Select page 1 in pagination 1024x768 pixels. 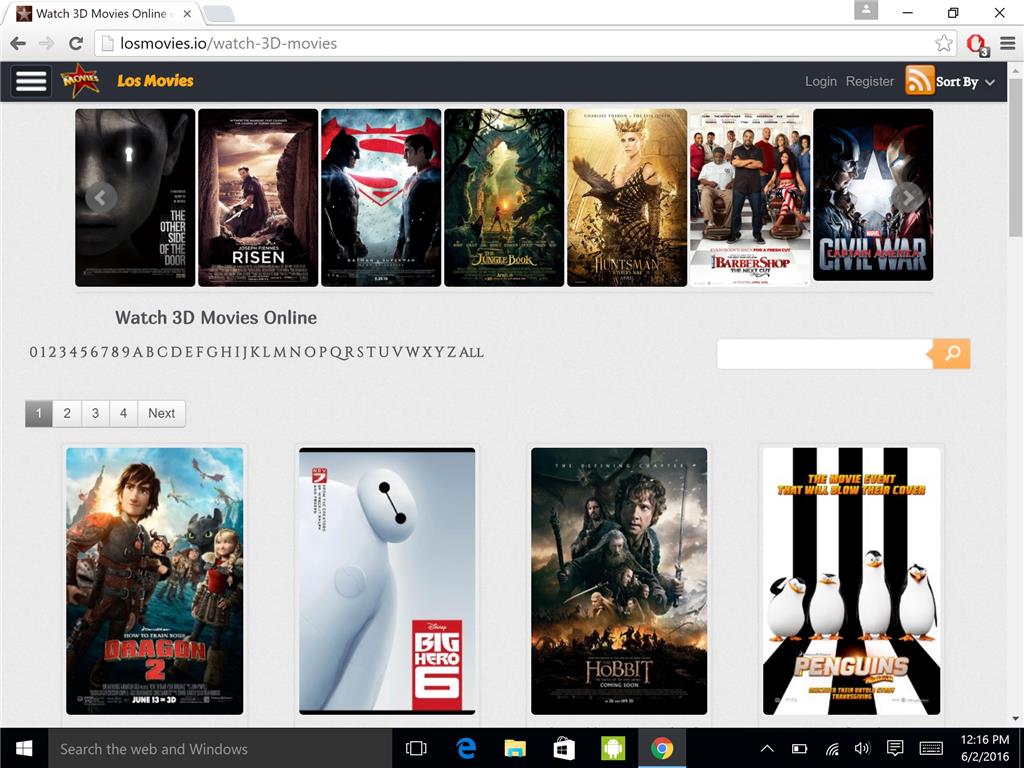(x=39, y=413)
